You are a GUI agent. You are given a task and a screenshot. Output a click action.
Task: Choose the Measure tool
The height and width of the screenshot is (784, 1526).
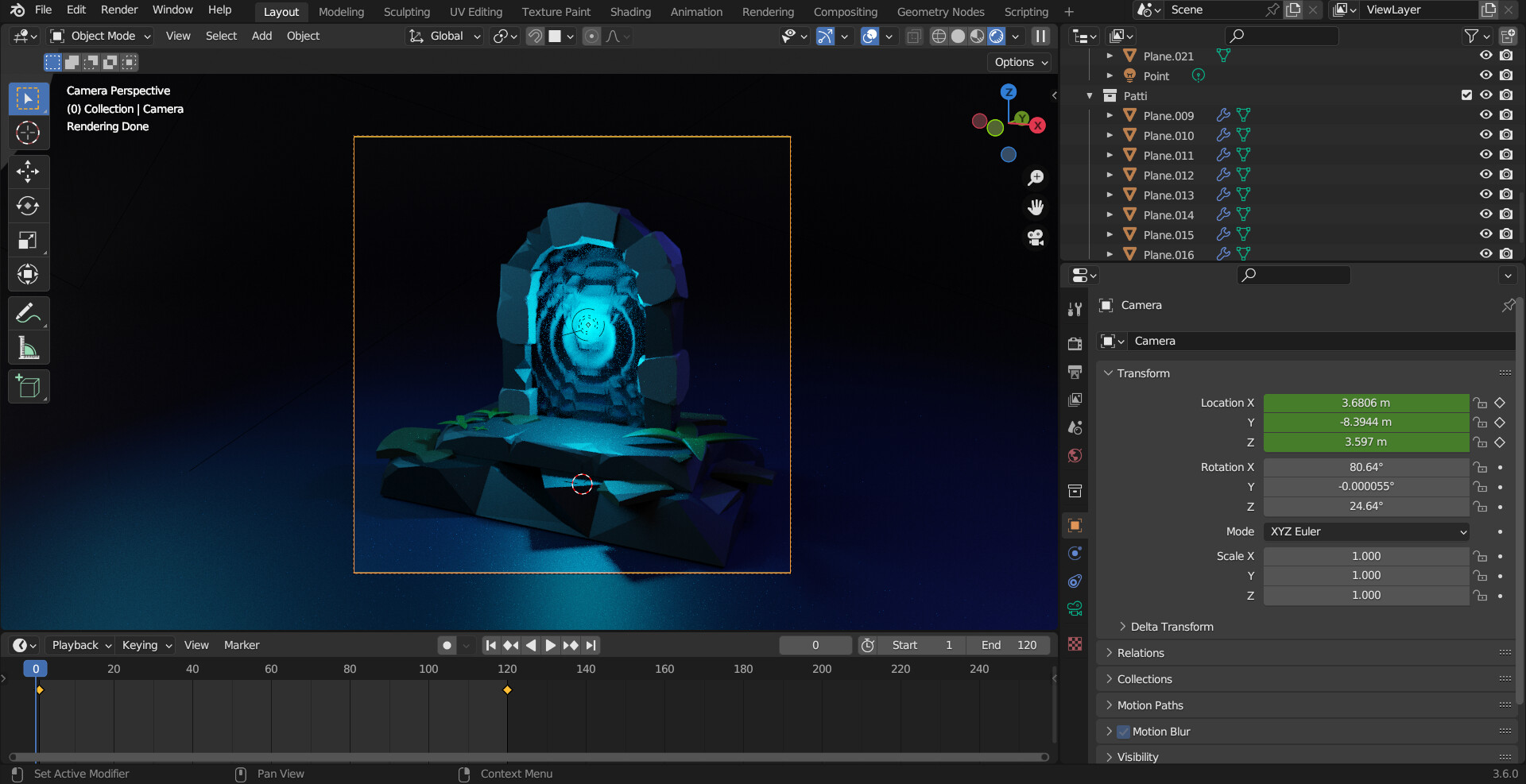pos(28,347)
